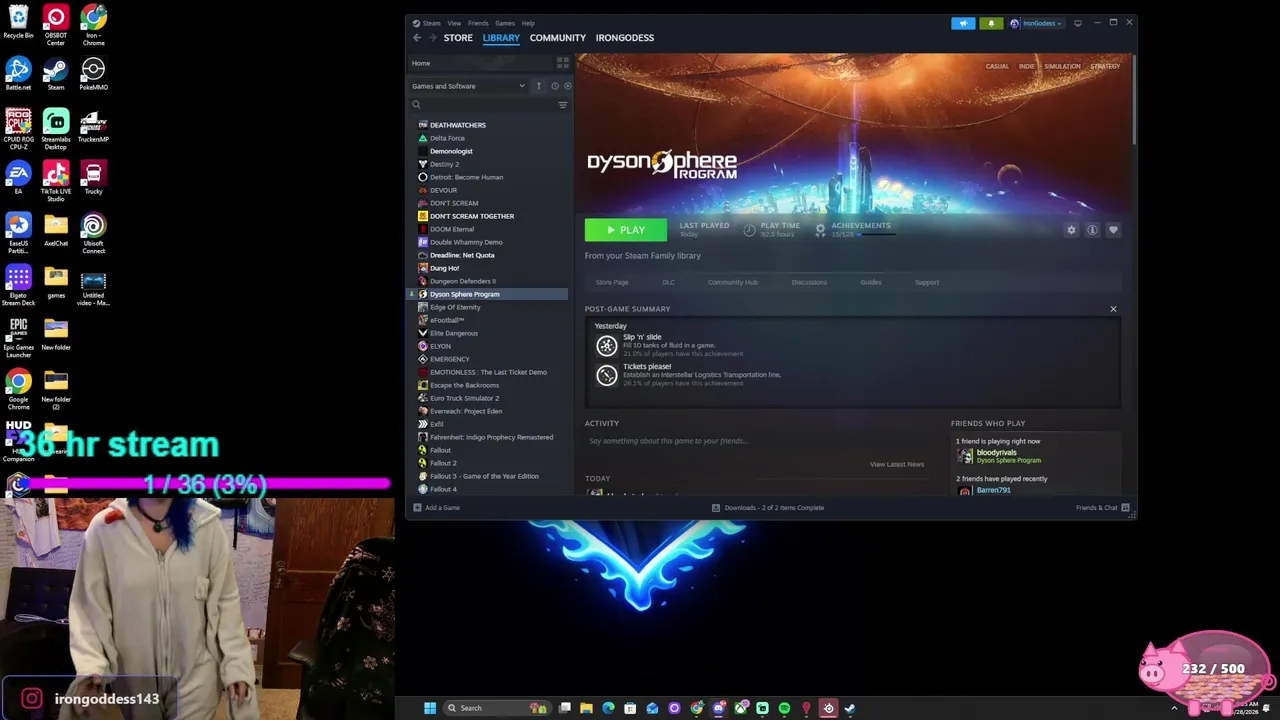1280x720 pixels.
Task: Open Elgato Stream Deck shortcut
Action: 18,285
